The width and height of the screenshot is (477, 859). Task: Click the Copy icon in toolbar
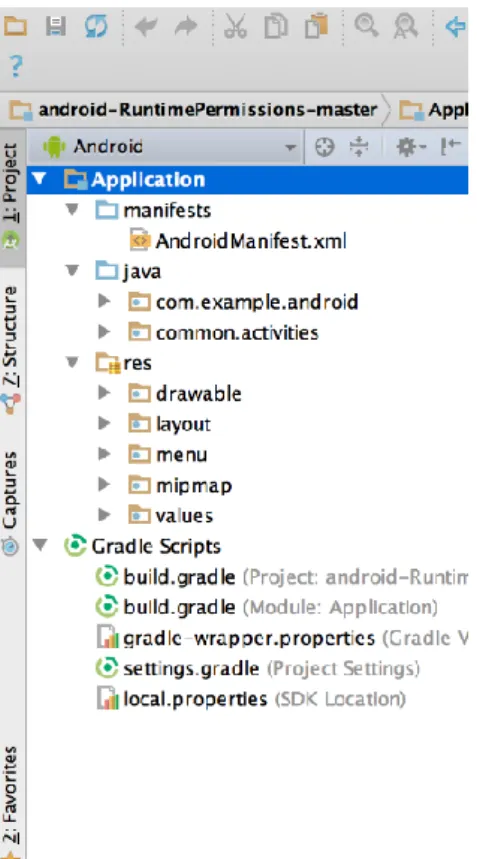click(x=276, y=26)
